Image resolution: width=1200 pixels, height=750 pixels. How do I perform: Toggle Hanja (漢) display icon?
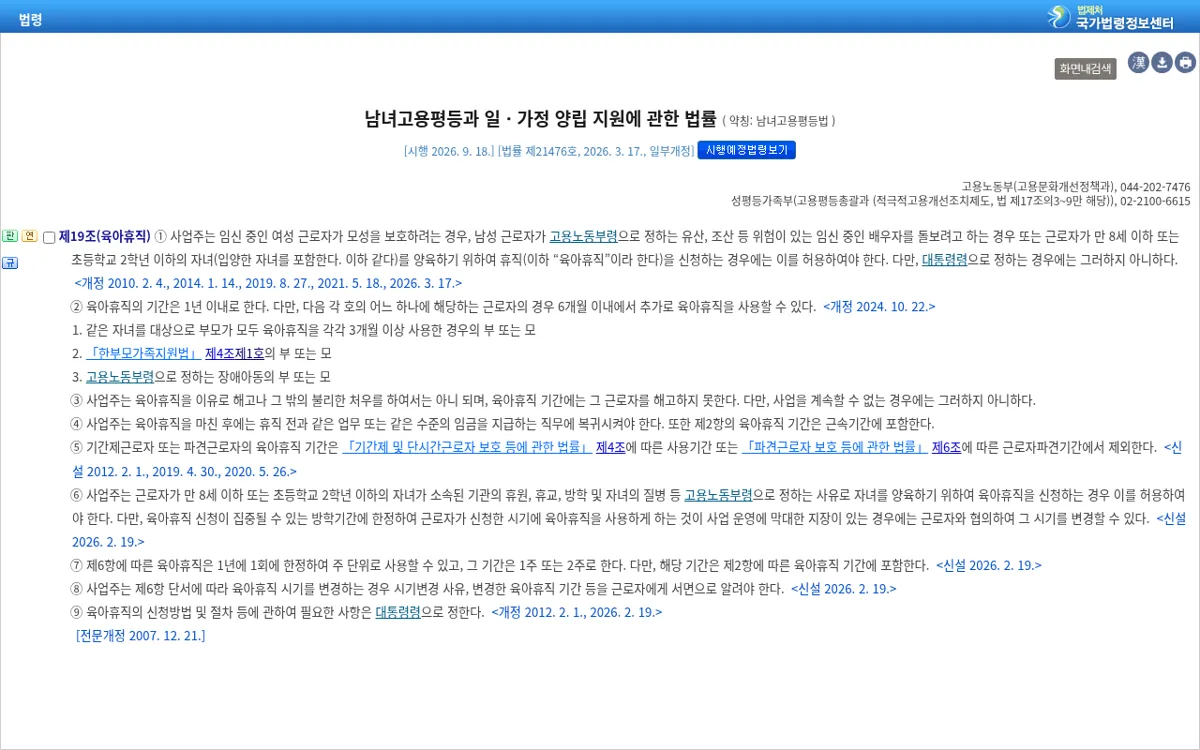tap(1138, 63)
